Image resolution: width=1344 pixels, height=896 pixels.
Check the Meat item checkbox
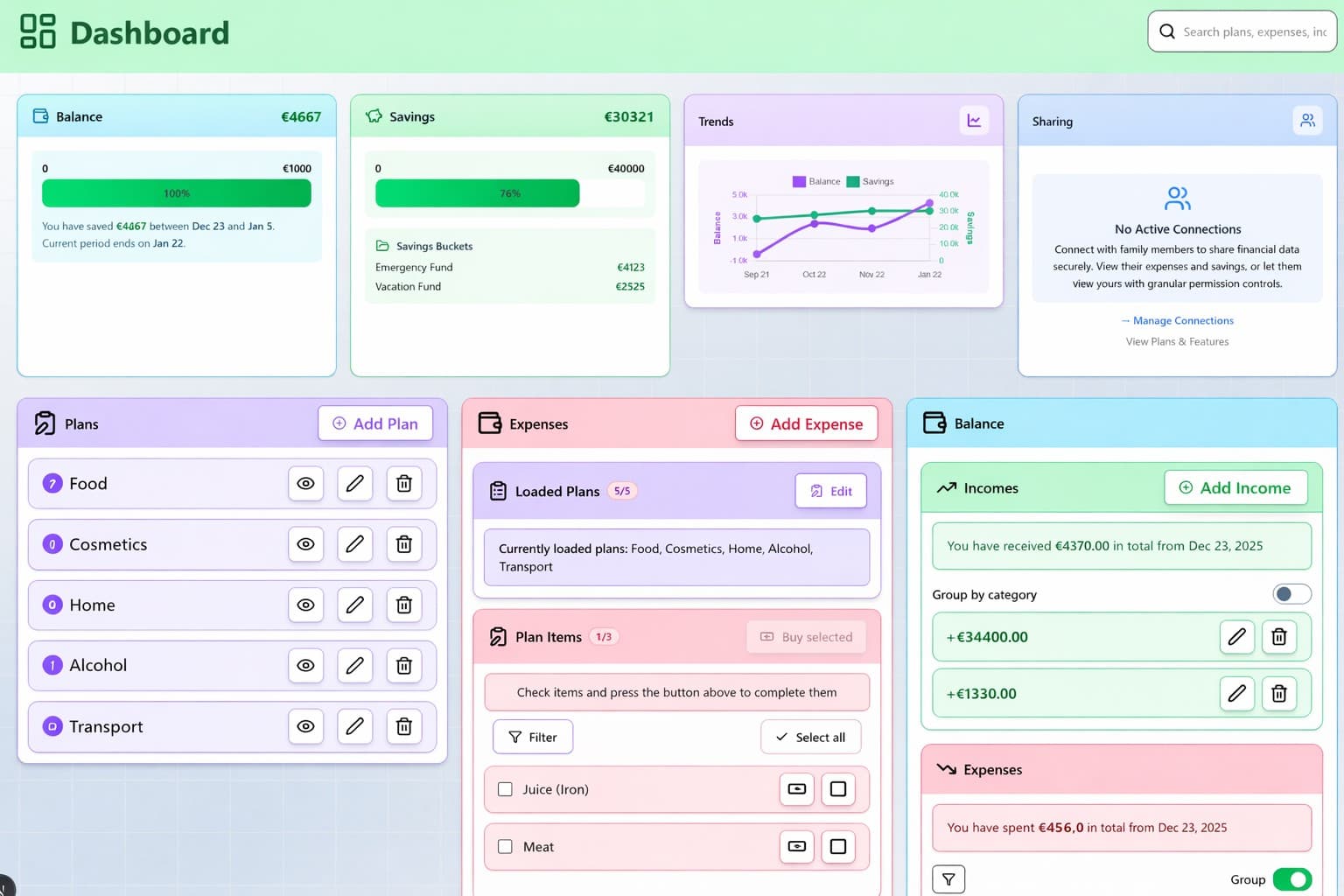[x=505, y=846]
